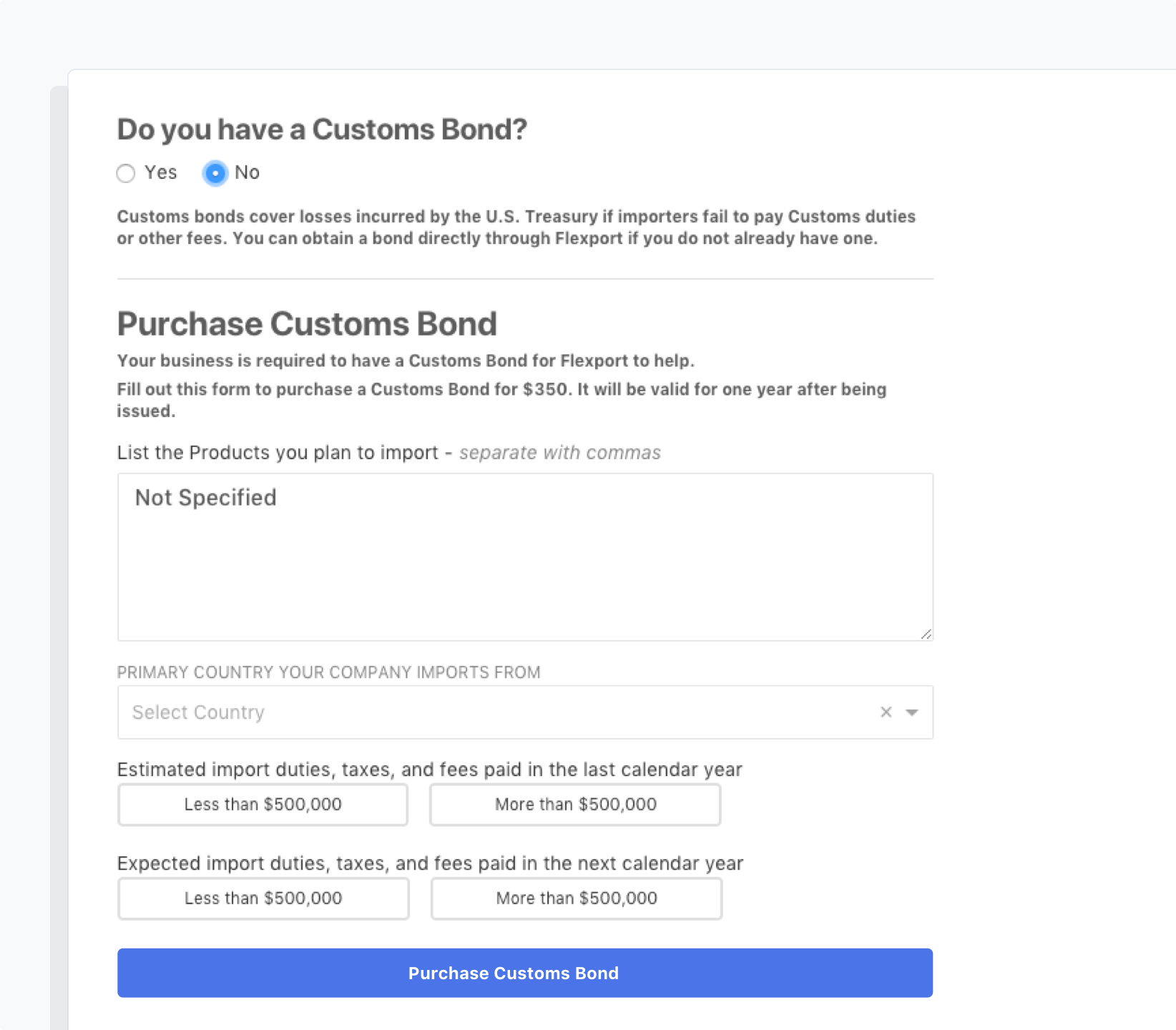
Task: Click the 'Purchase Customs Bond' section heading
Action: [x=307, y=323]
